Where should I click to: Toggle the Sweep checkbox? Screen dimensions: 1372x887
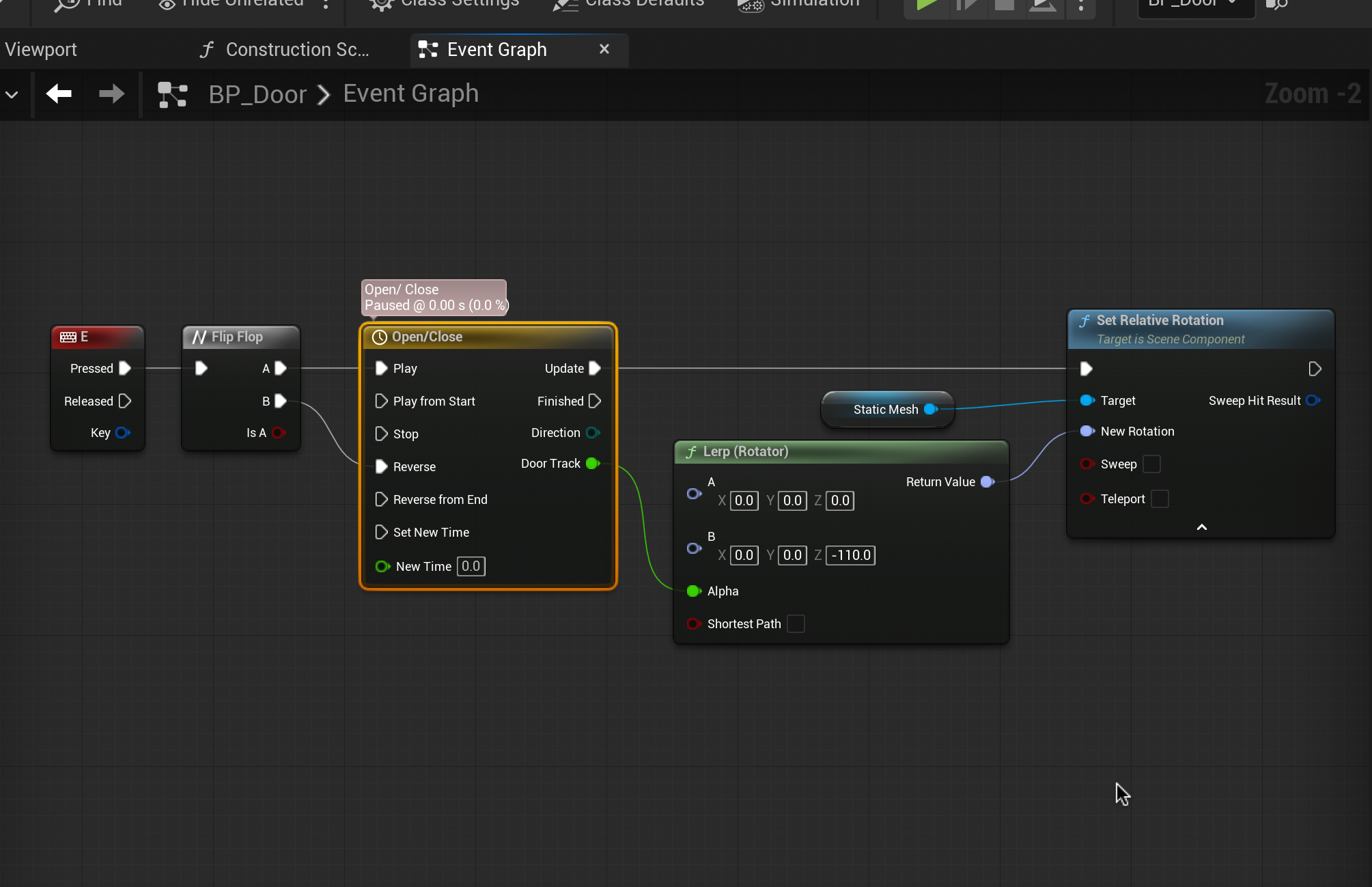click(1151, 464)
